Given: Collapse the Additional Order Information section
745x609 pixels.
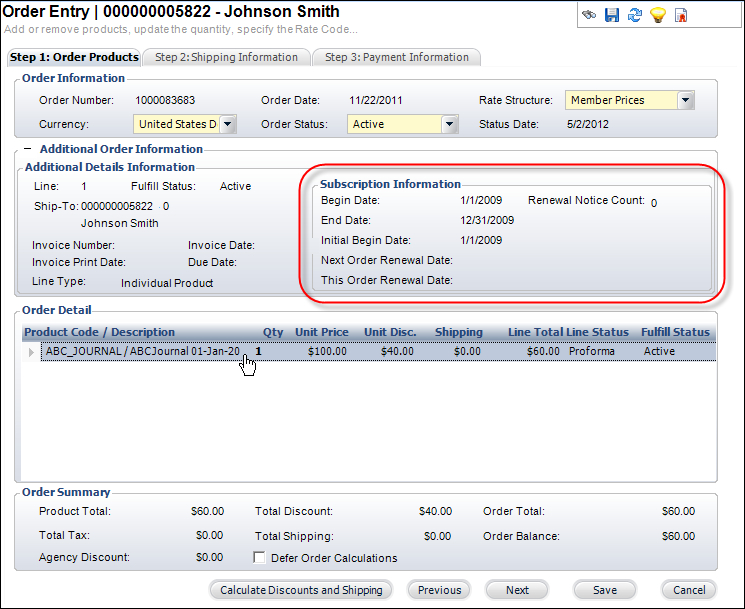Looking at the screenshot, I should 28,149.
